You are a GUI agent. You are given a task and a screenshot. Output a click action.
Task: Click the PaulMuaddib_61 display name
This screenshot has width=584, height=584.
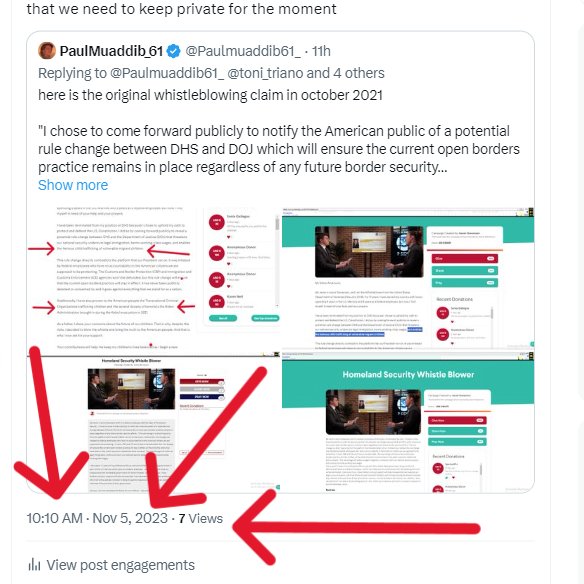pos(111,51)
